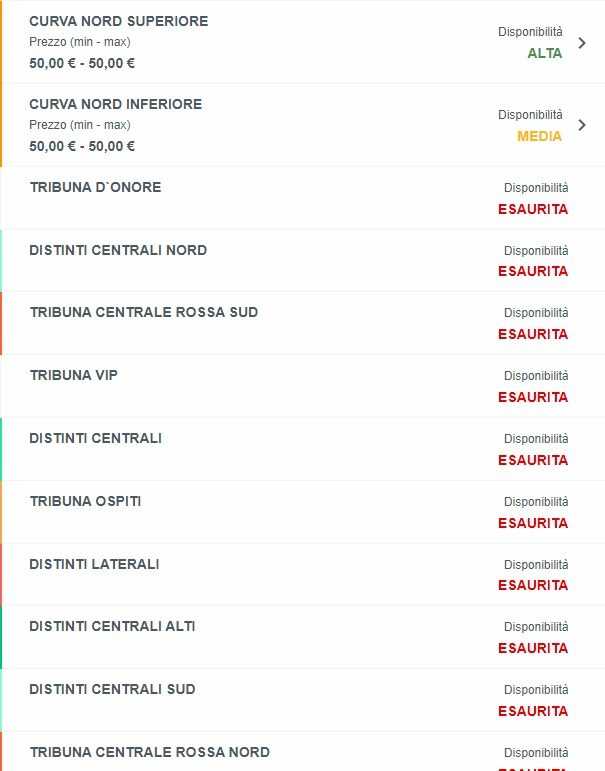Image resolution: width=605 pixels, height=771 pixels.
Task: Expand Curva Nord Superiore chevron arrow
Action: [x=583, y=43]
